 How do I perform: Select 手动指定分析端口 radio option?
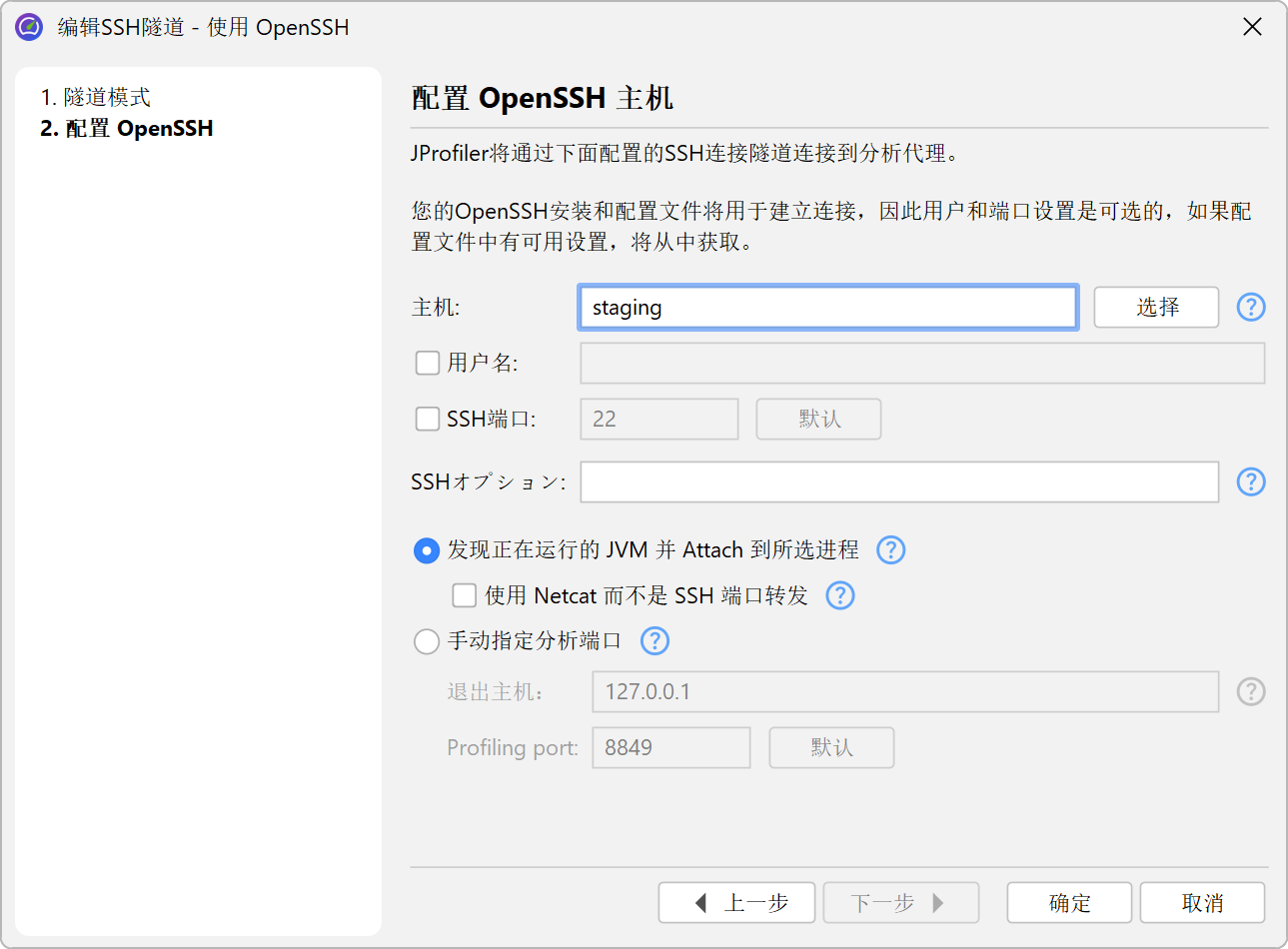(427, 641)
